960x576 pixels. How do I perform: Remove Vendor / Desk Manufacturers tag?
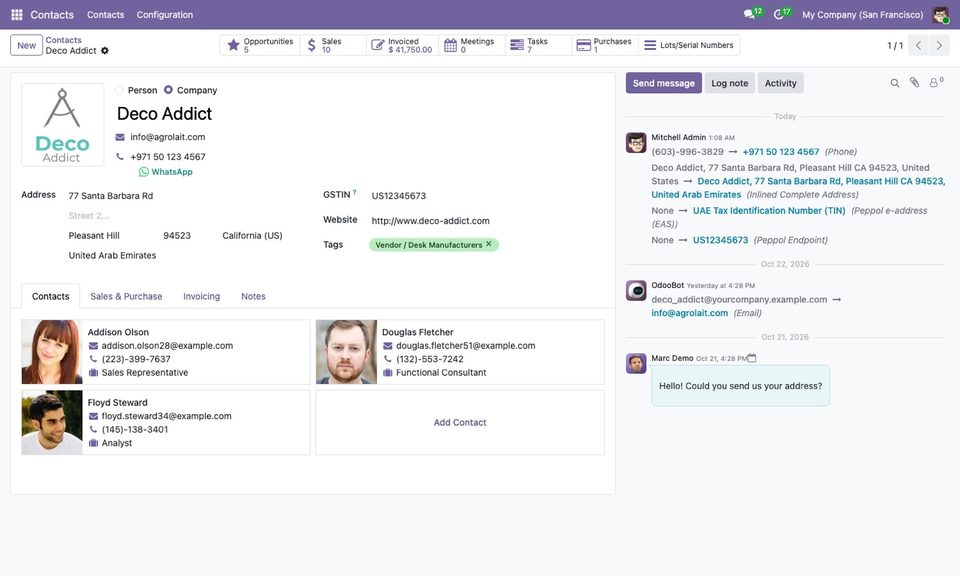coord(489,244)
